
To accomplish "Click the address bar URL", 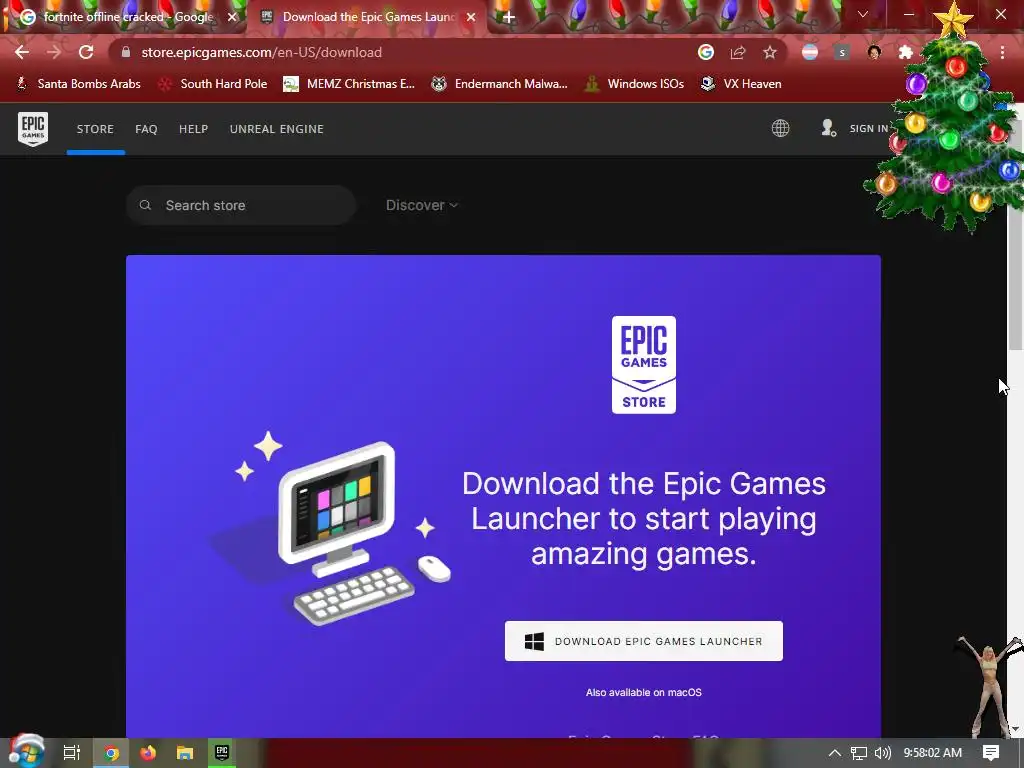I will click(261, 52).
